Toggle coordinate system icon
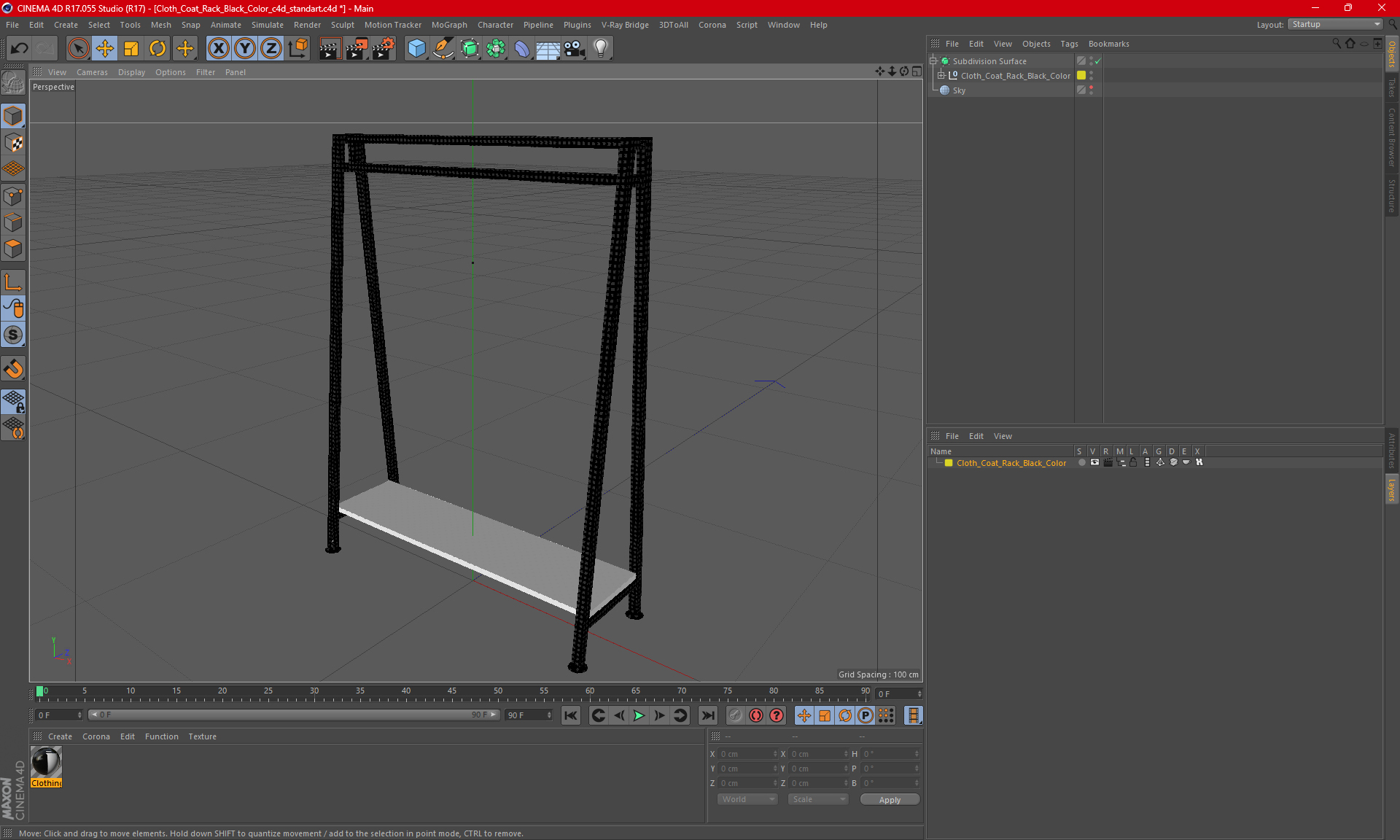Viewport: 1400px width, 840px height. (x=297, y=49)
